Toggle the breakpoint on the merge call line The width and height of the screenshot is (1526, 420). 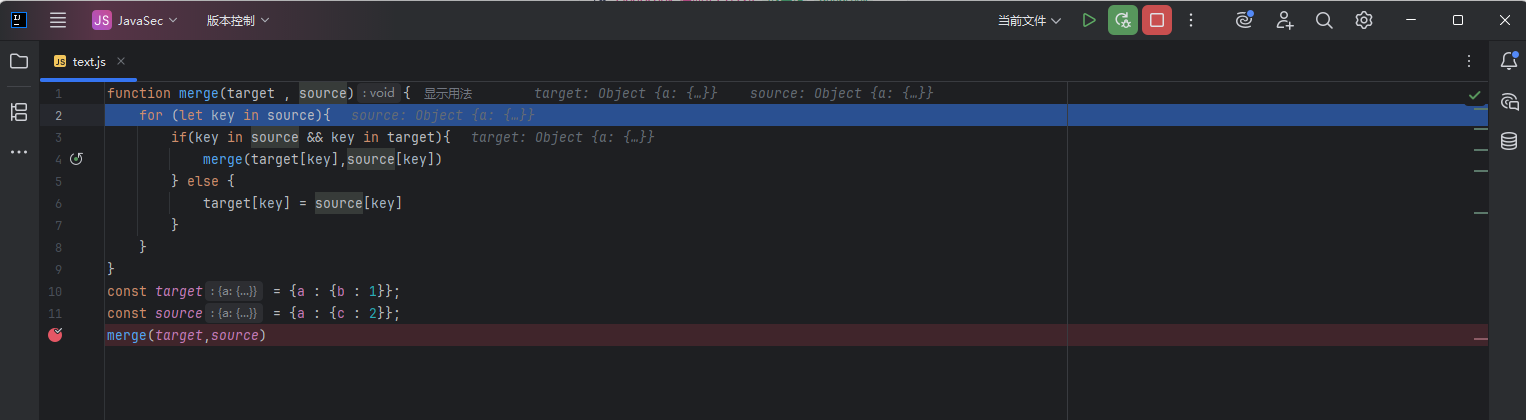pos(55,335)
